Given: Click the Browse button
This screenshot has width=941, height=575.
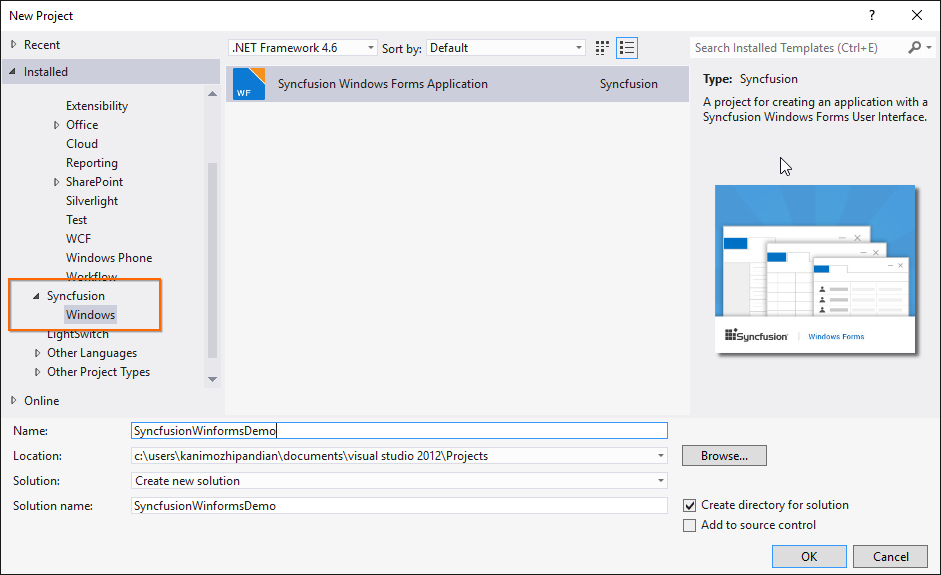Looking at the screenshot, I should point(724,456).
